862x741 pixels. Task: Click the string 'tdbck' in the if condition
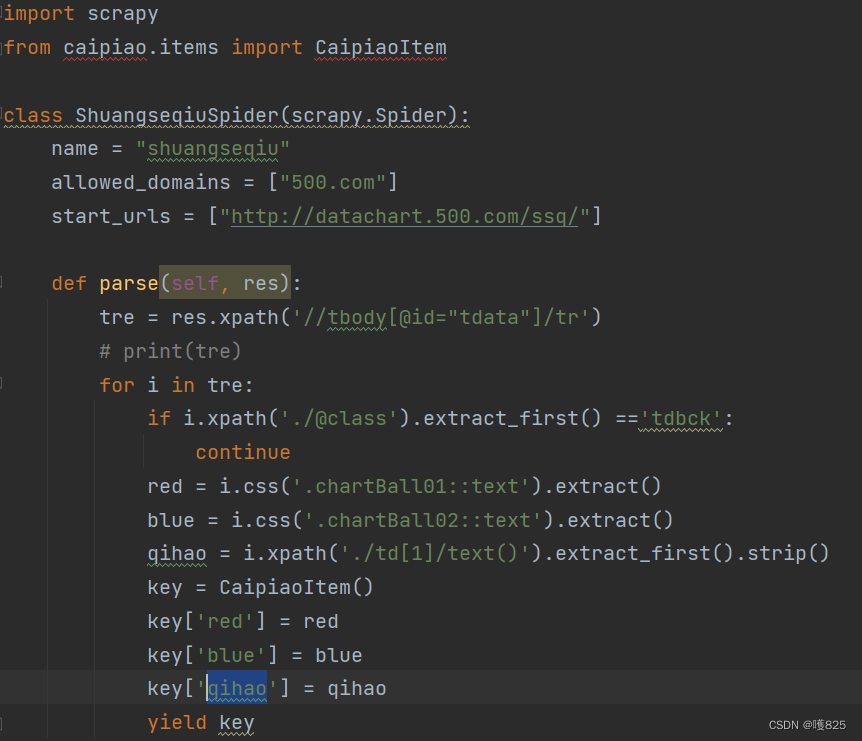(681, 418)
